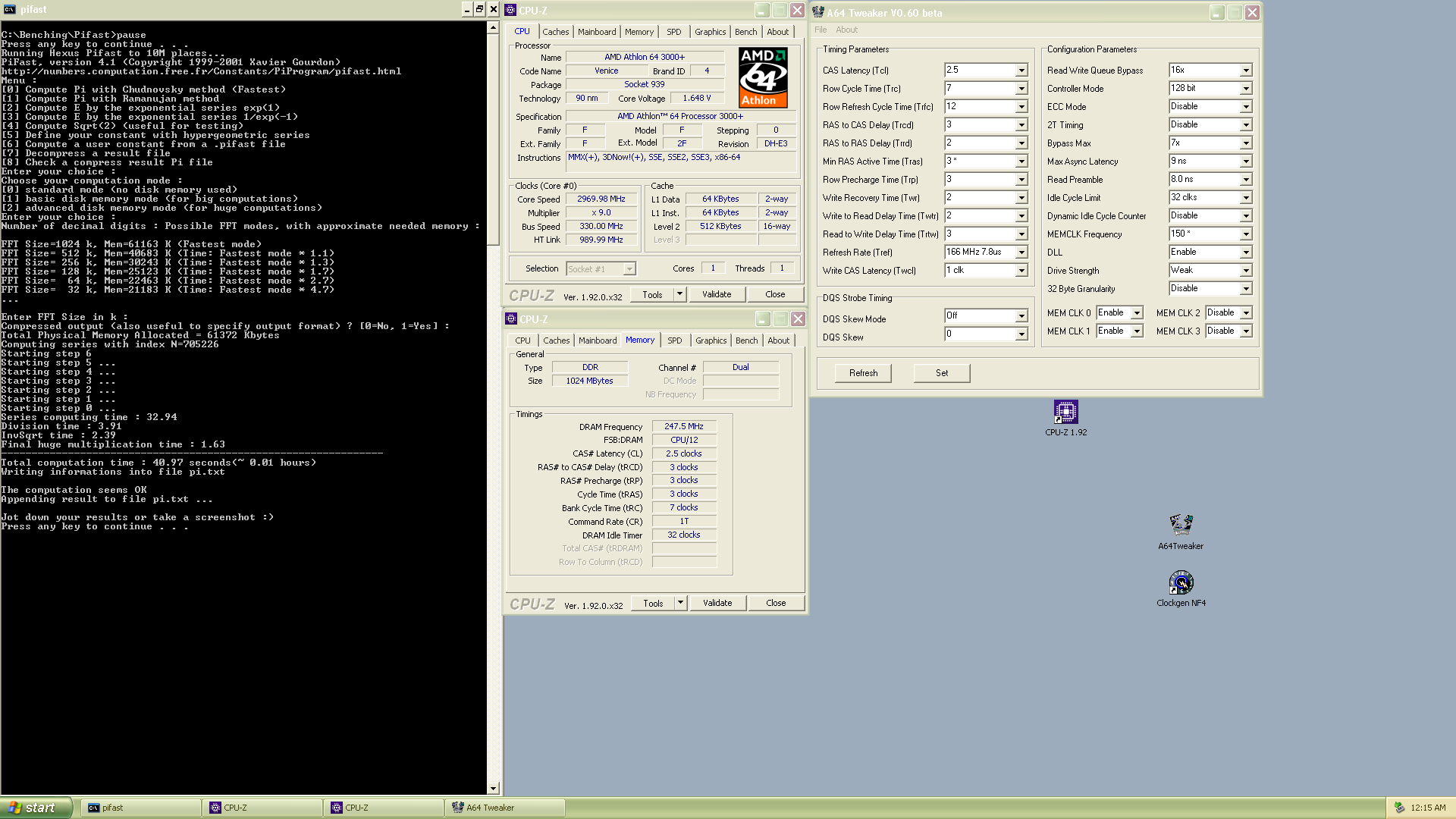Viewport: 1456px width, 819px height.
Task: Open the Caches tab in top CPU-Z
Action: [555, 32]
